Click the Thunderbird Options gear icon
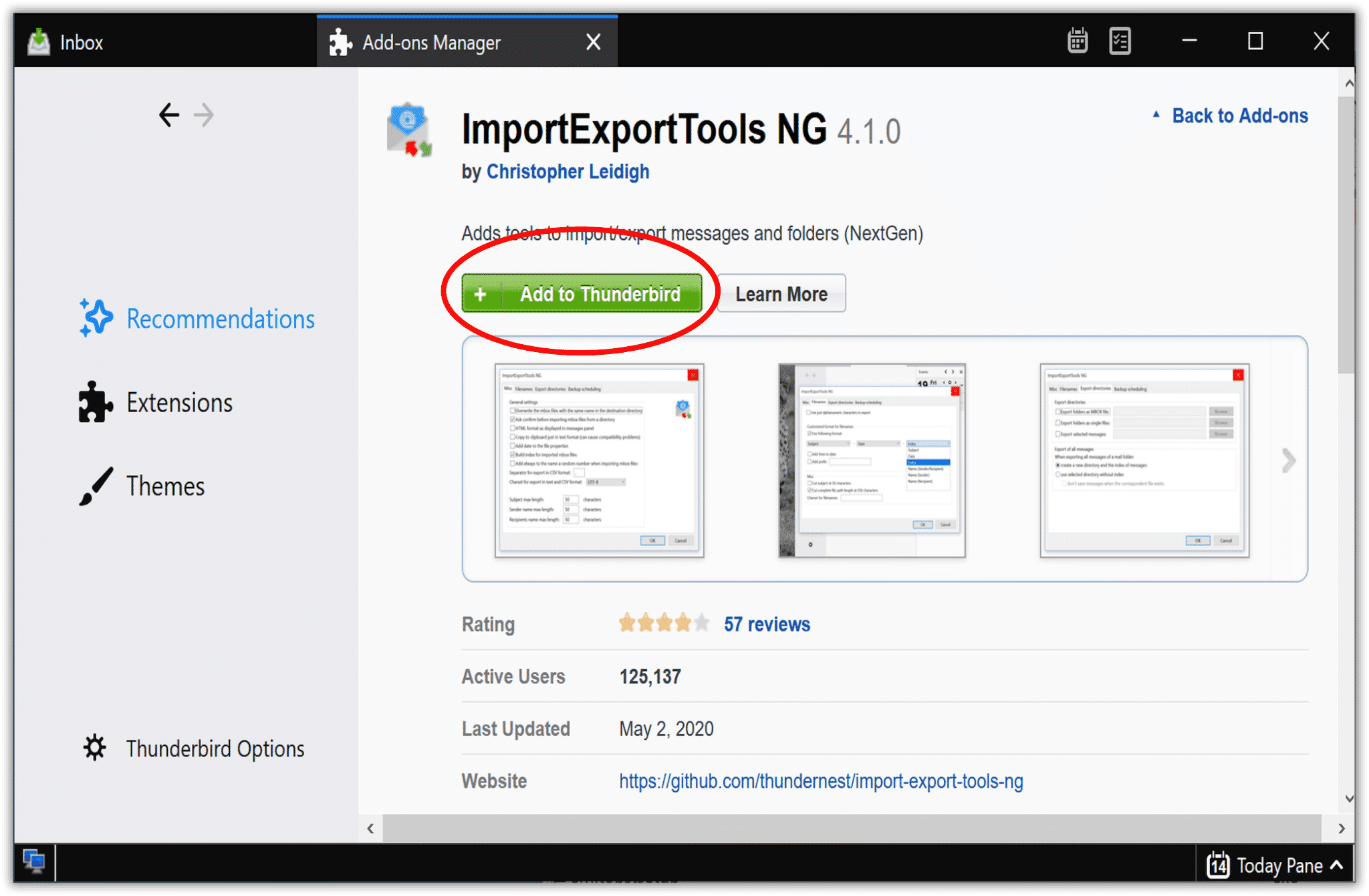Image resolution: width=1369 pixels, height=896 pixels. pyautogui.click(x=94, y=748)
